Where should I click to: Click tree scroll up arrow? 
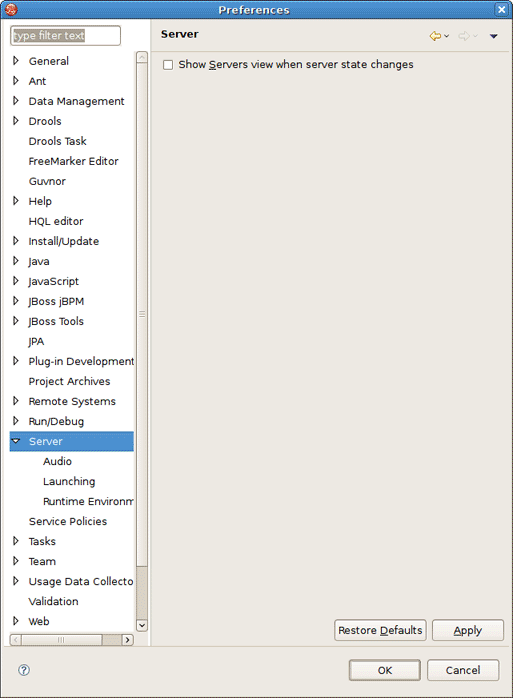tap(142, 57)
